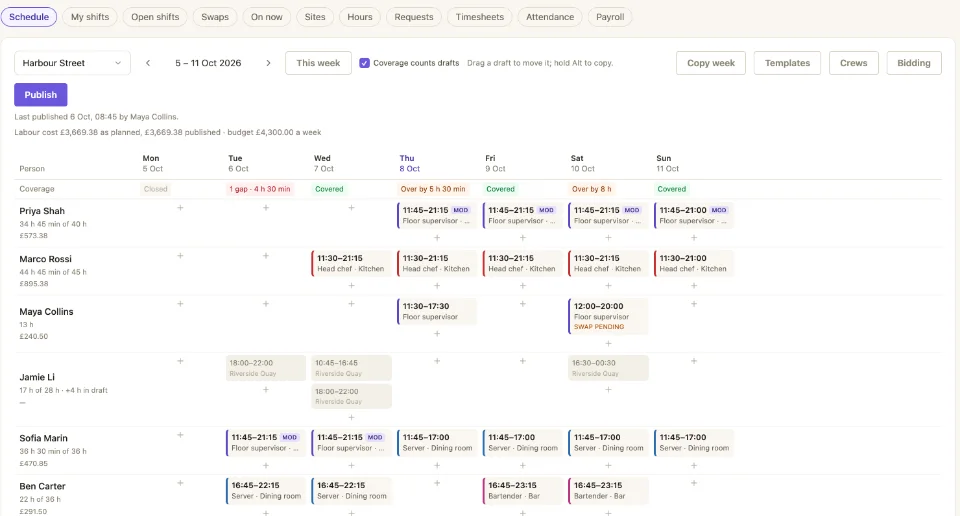View the On now tab

point(266,17)
